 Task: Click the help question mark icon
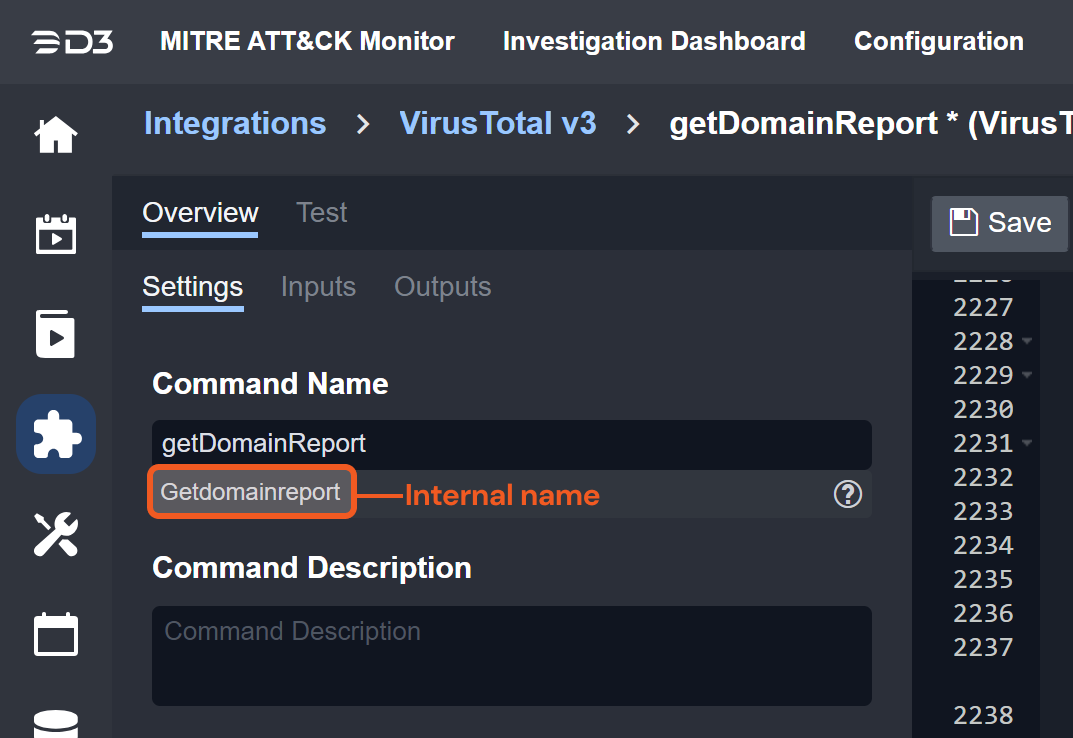click(x=847, y=493)
